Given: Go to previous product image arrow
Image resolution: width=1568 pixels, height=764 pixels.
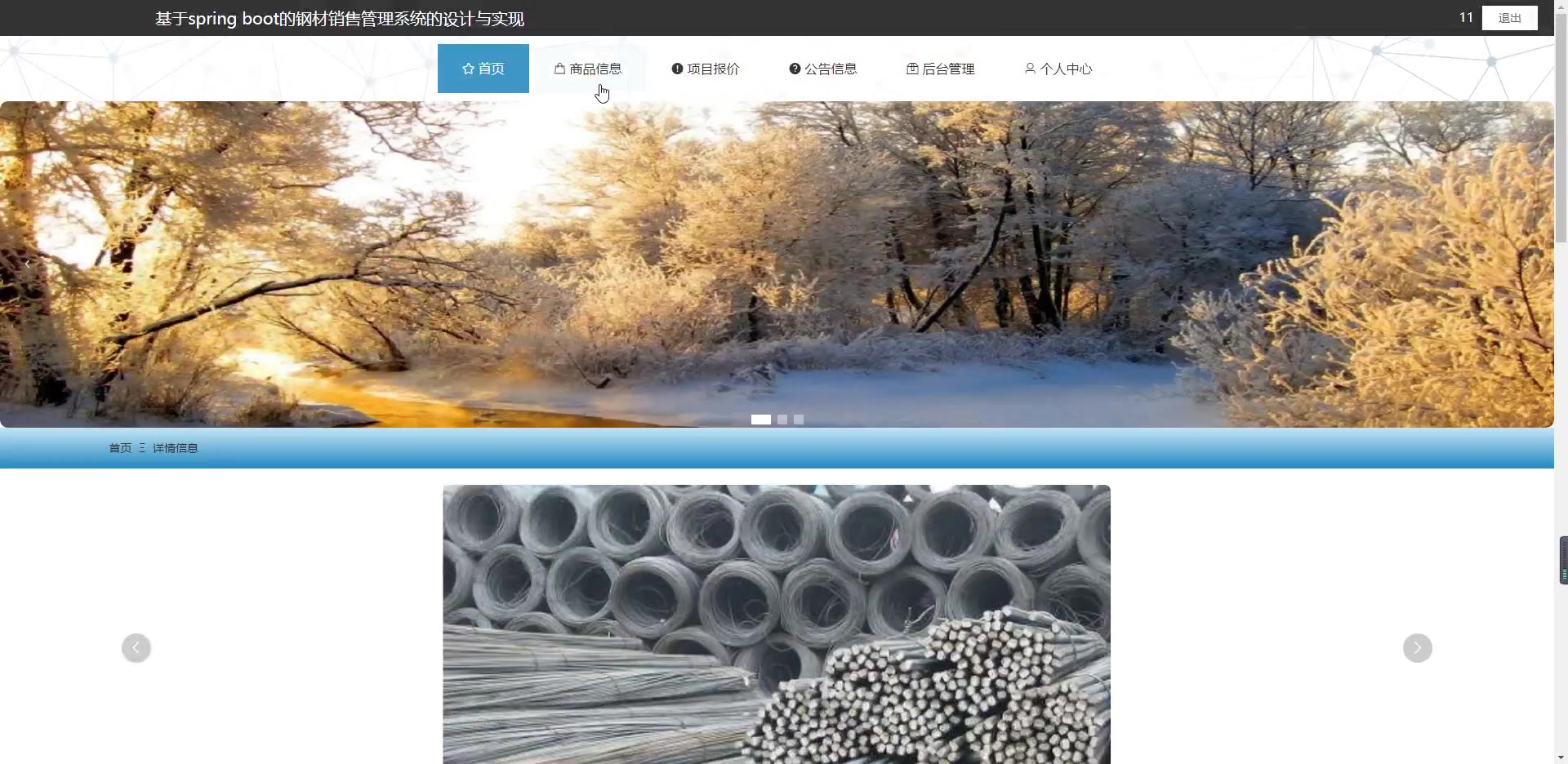Looking at the screenshot, I should click(136, 648).
